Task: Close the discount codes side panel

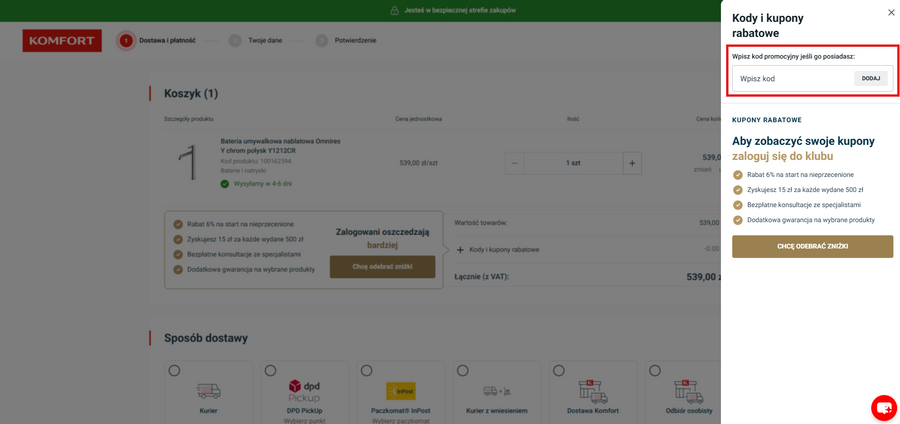Action: [891, 13]
